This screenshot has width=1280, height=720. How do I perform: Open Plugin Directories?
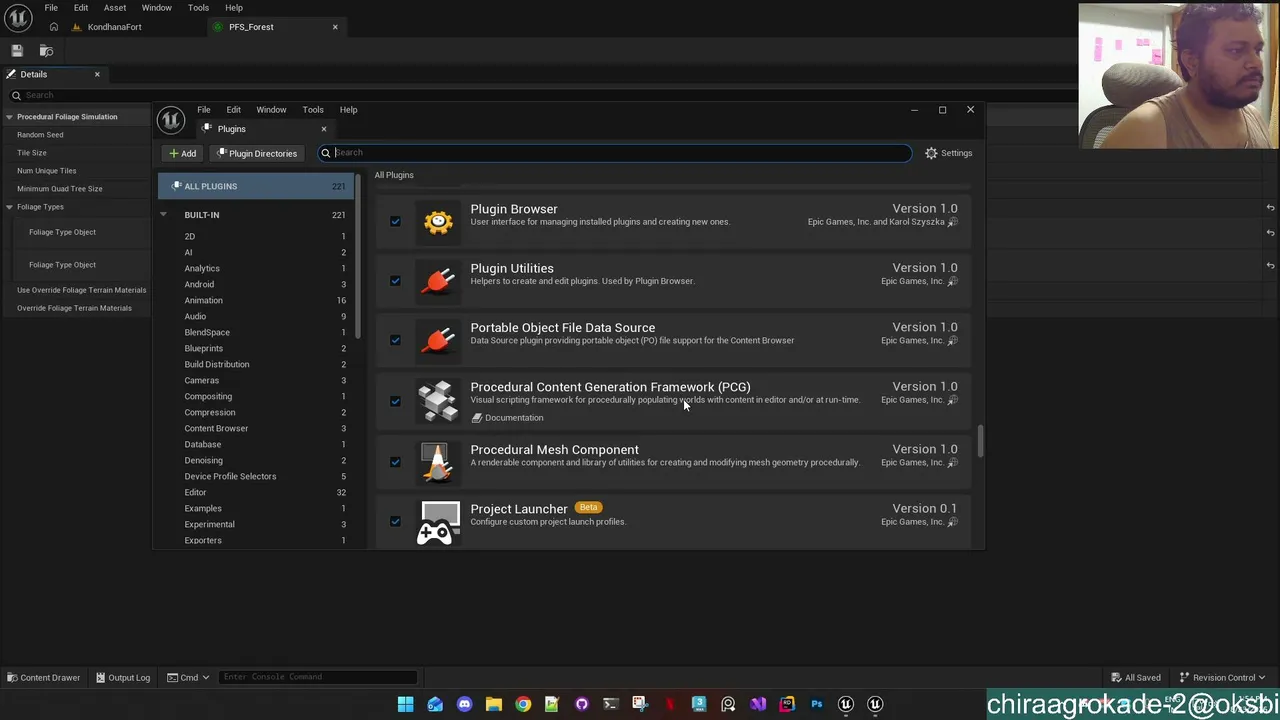(x=257, y=153)
